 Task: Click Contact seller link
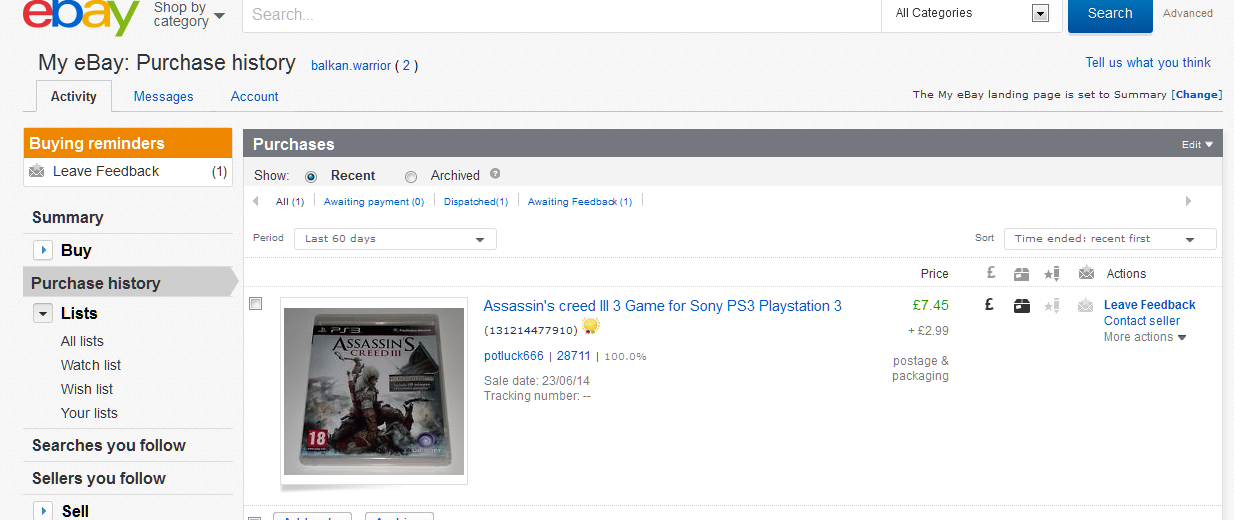pos(1142,321)
